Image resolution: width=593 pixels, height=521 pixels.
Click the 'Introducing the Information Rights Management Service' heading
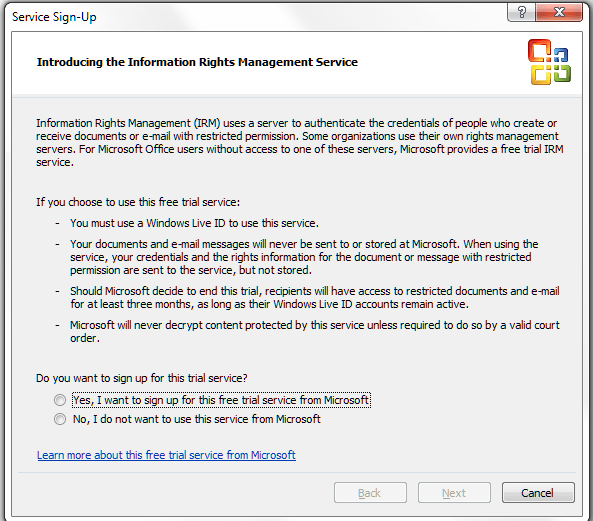[197, 62]
